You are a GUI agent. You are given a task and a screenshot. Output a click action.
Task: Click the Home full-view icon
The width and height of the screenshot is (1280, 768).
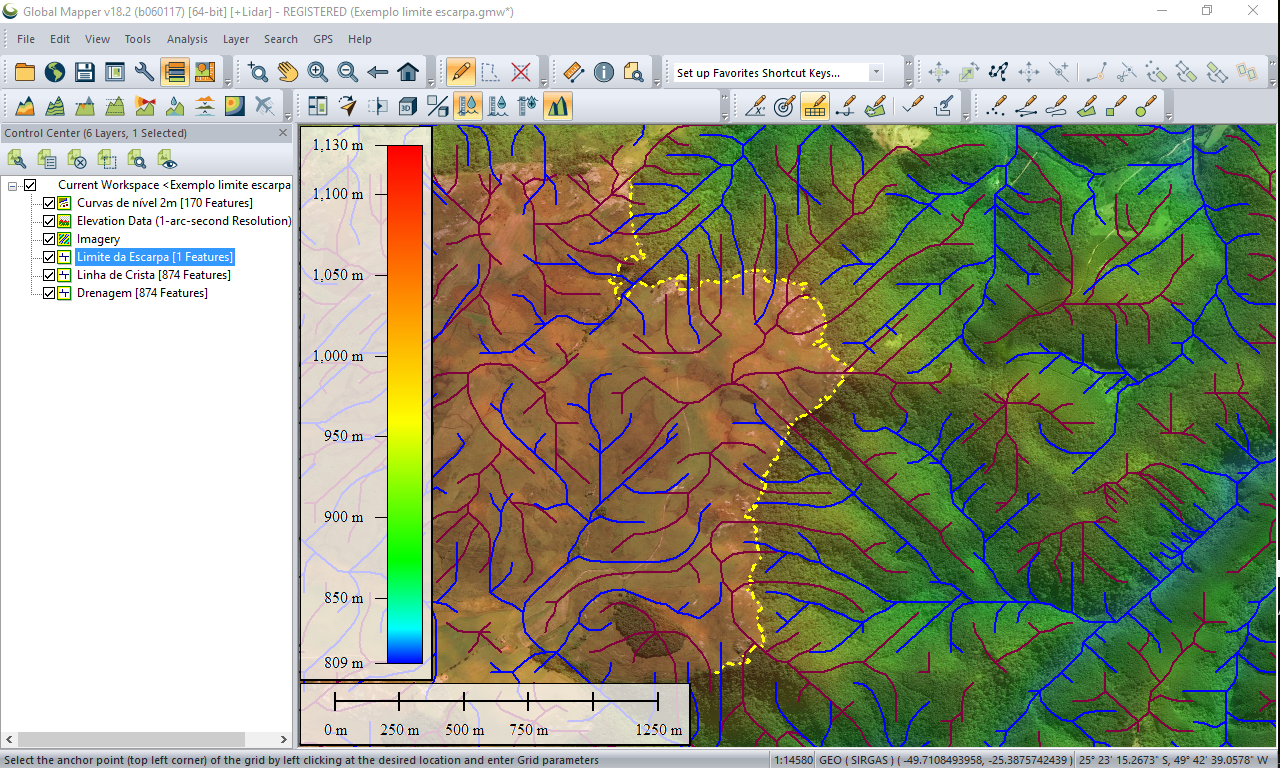click(x=408, y=72)
